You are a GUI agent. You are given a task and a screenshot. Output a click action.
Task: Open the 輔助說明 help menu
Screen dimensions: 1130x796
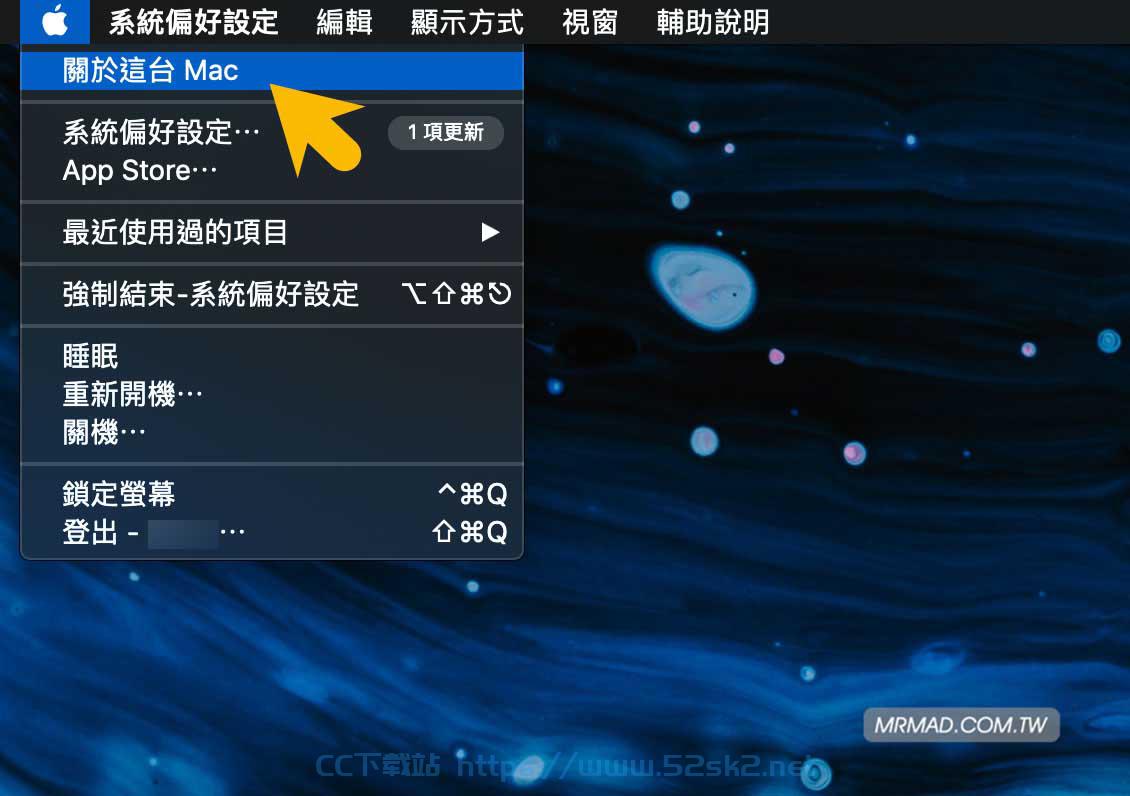(x=713, y=22)
